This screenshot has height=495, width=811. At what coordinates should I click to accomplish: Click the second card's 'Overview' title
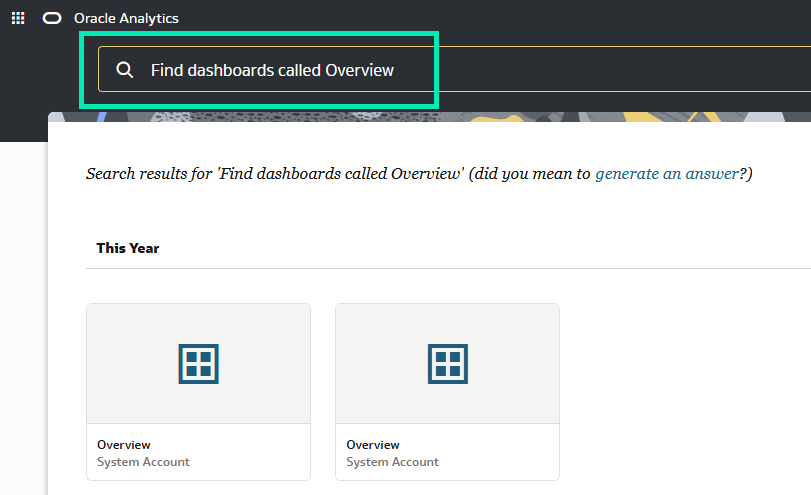pos(373,445)
